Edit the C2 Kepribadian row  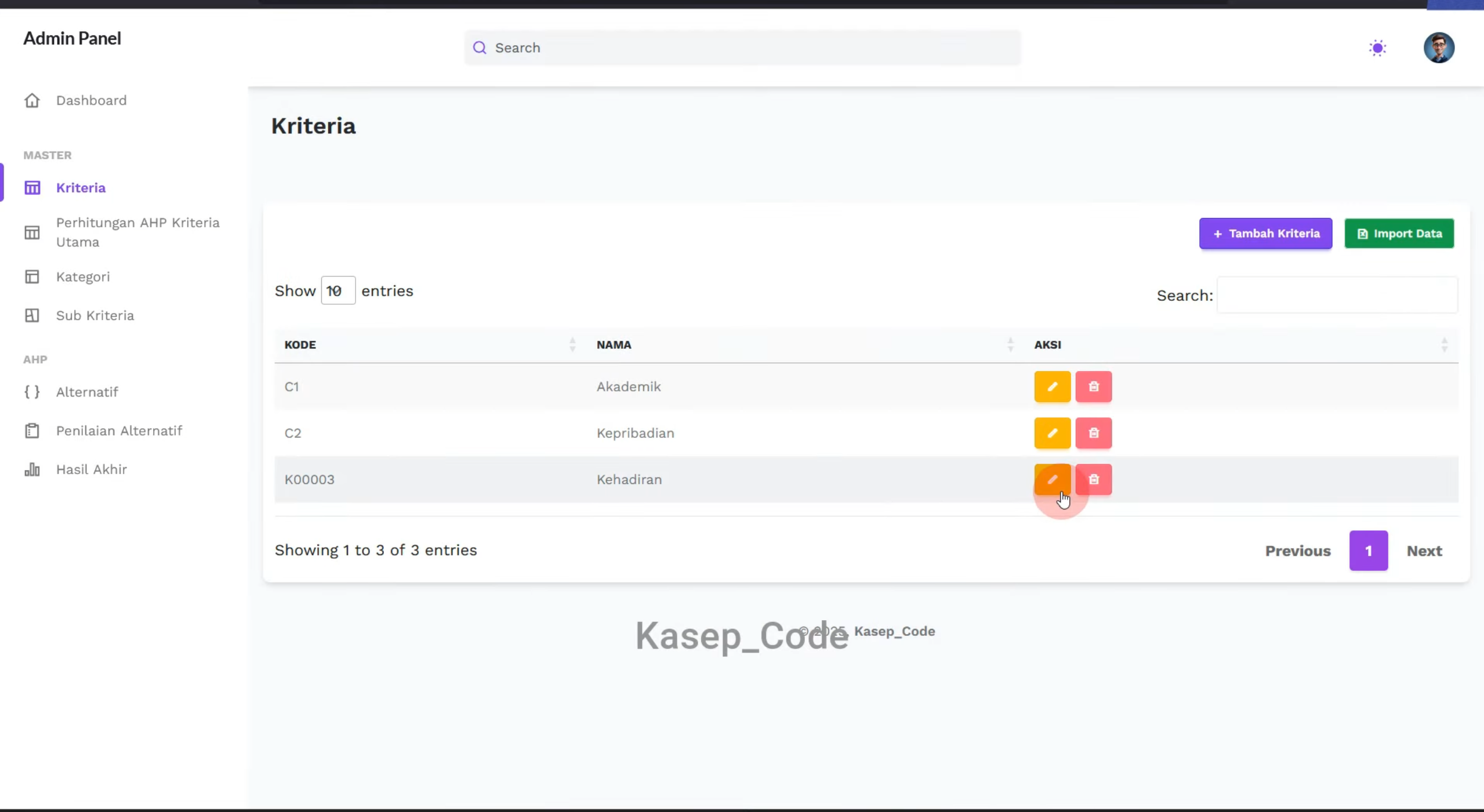1053,433
